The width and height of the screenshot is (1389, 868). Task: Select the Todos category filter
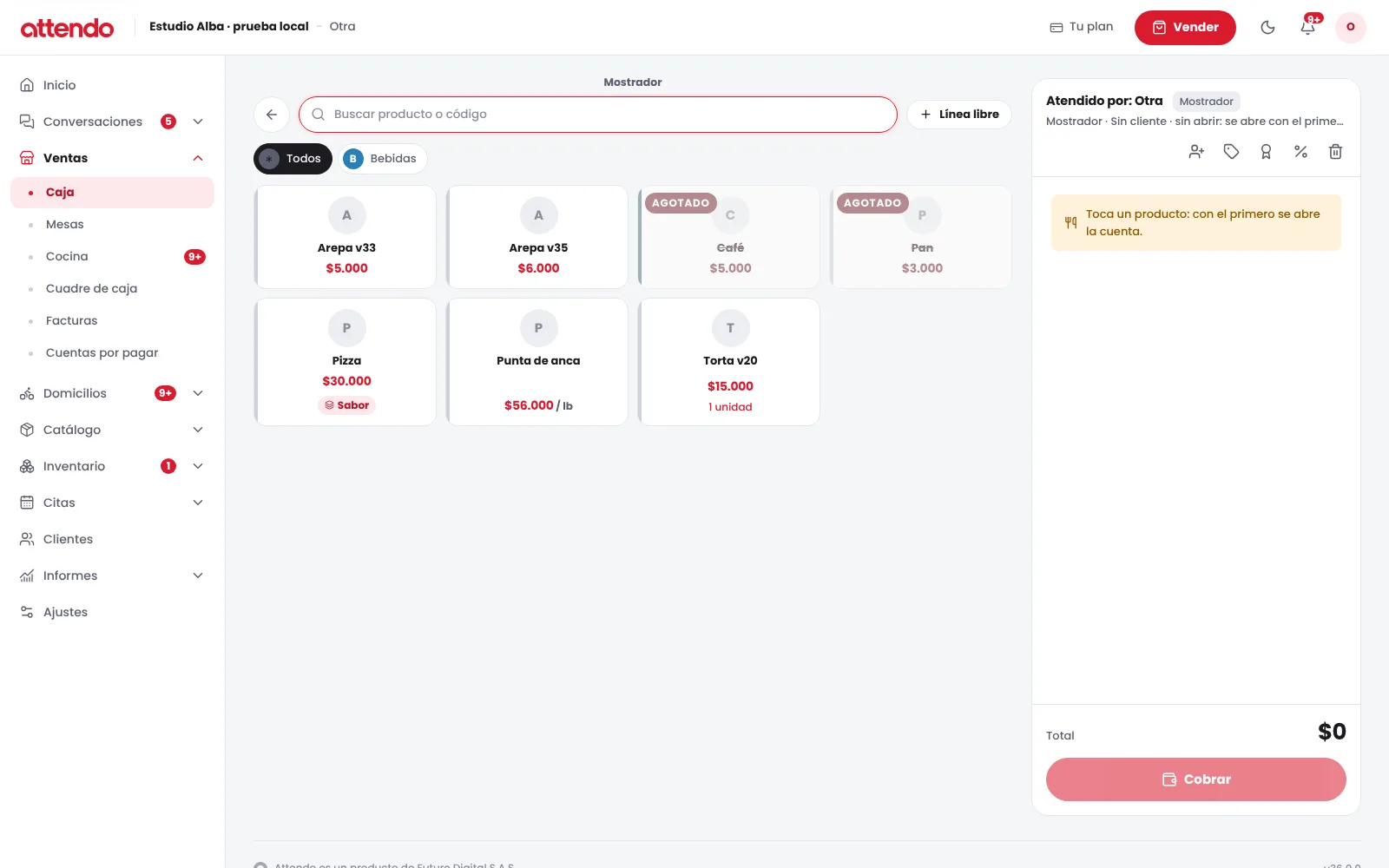pos(293,159)
